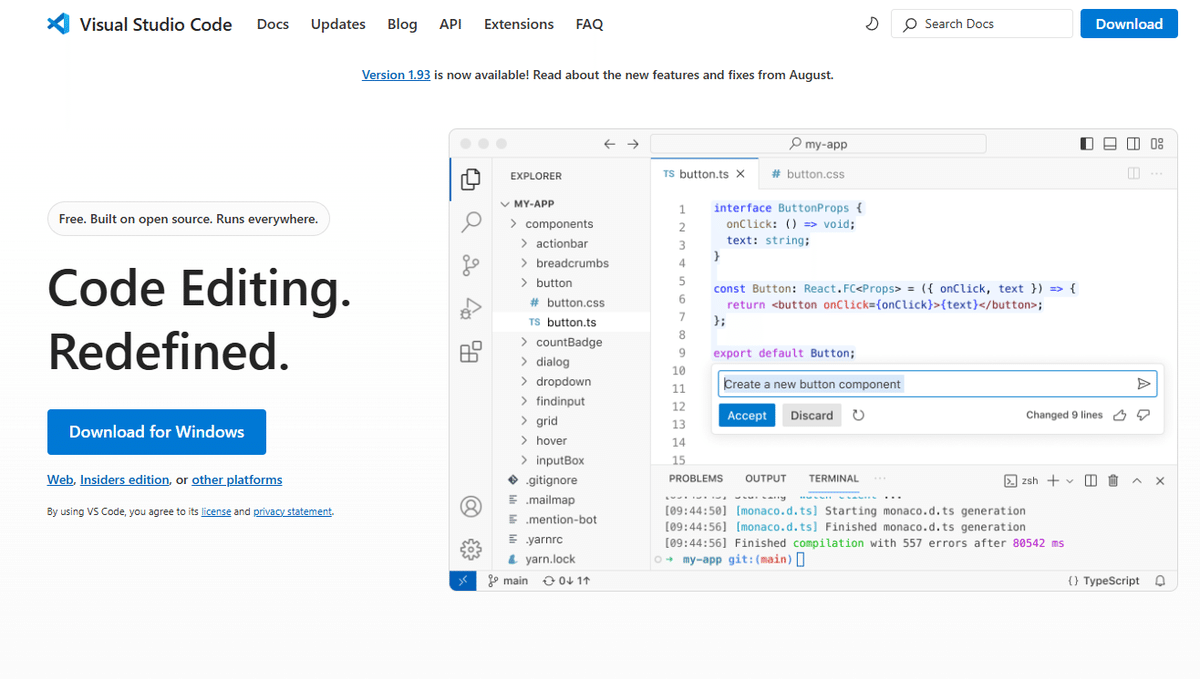Open the TERMINAL panel tab
Viewport: 1200px width, 679px height.
point(834,479)
